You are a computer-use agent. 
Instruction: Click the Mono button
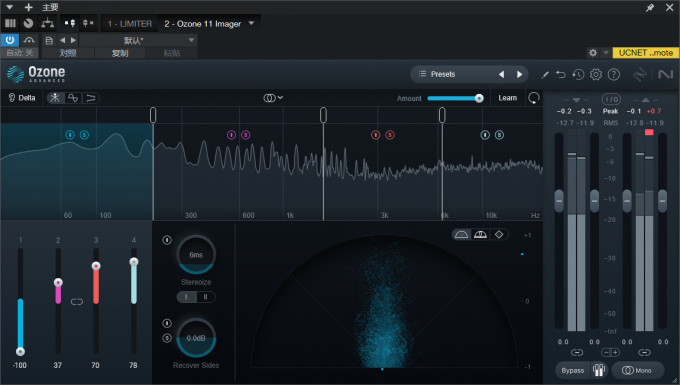[638, 370]
